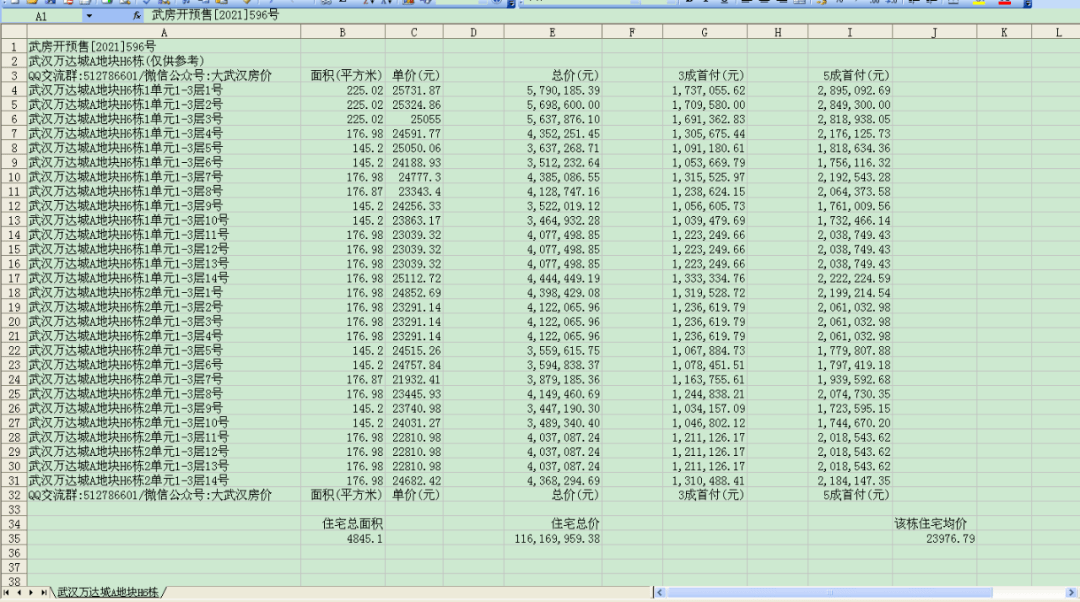Select row 35 header
Image resolution: width=1080 pixels, height=602 pixels.
pyautogui.click(x=14, y=538)
